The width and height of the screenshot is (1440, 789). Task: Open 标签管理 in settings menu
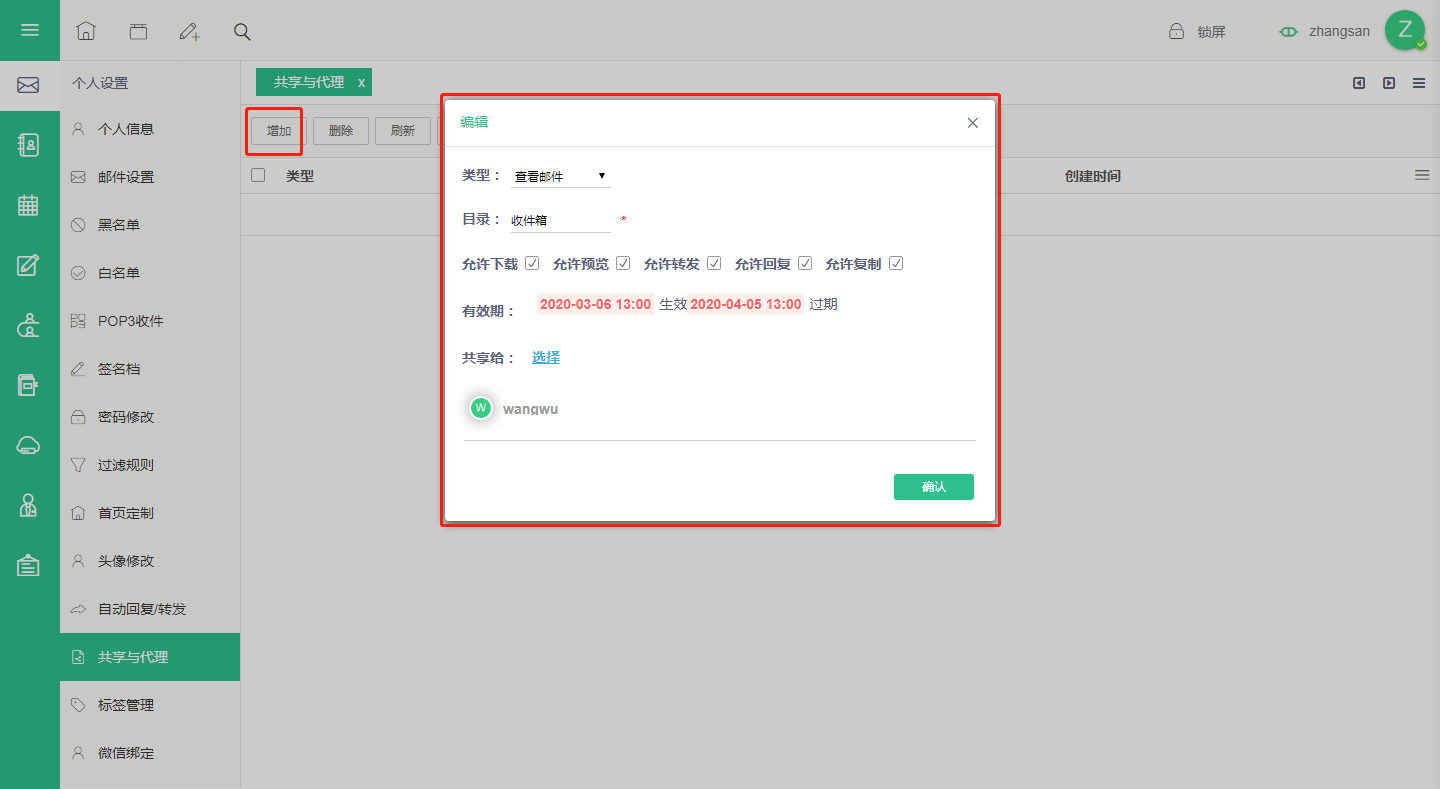point(150,705)
